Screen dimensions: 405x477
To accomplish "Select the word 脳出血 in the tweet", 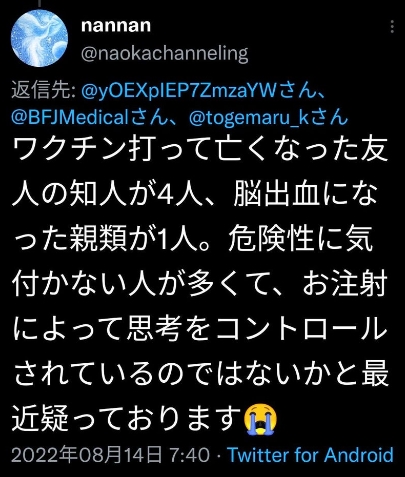I will click(276, 195).
